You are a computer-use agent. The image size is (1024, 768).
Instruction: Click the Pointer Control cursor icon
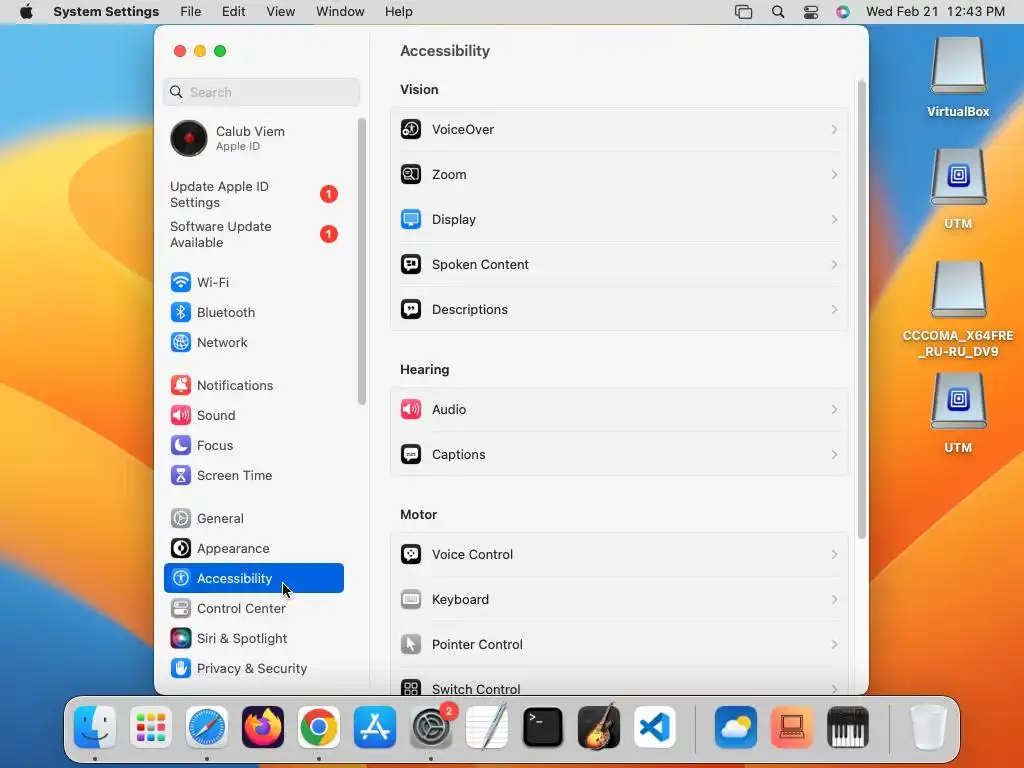click(x=411, y=645)
